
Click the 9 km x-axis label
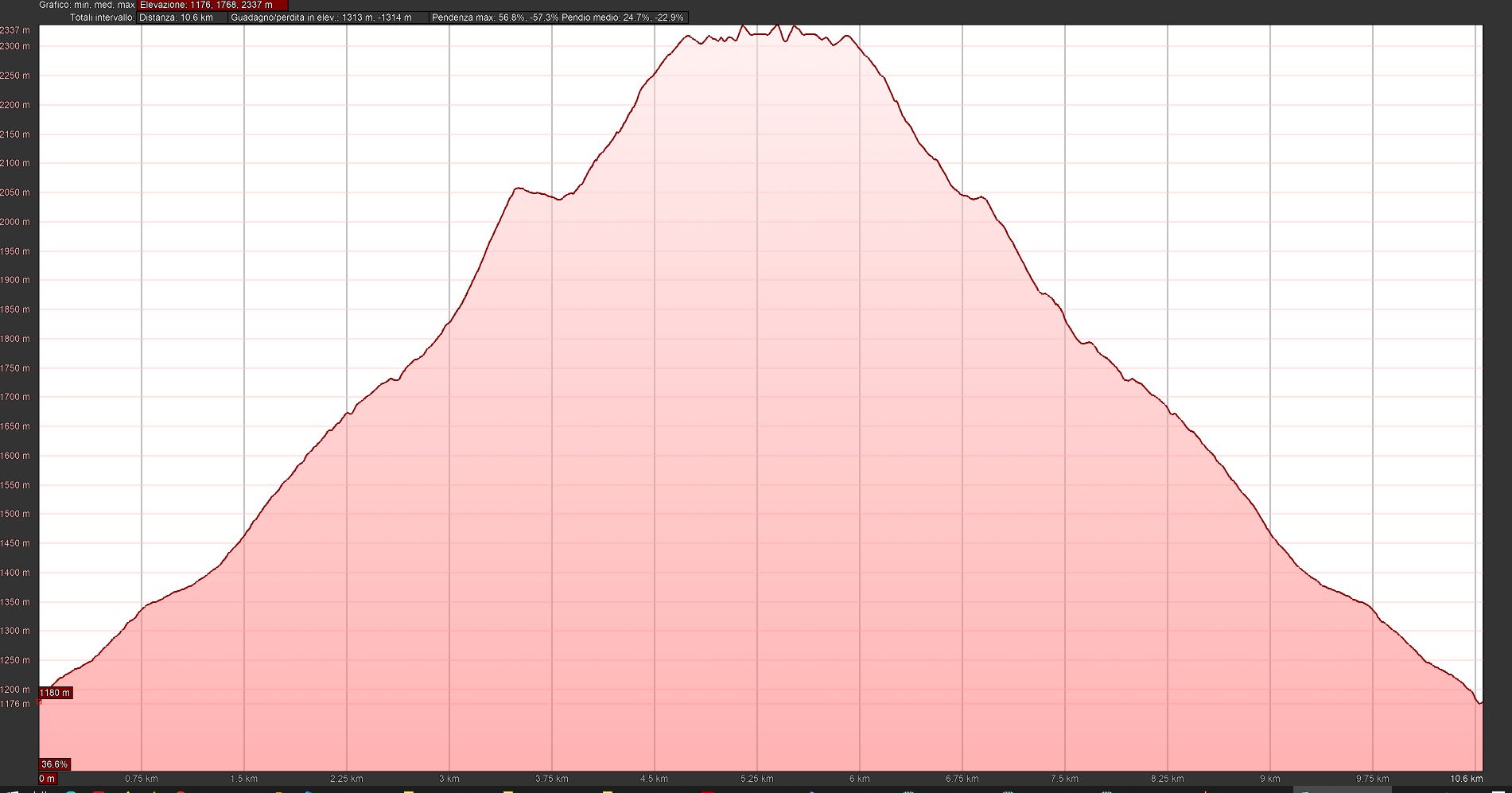tap(1269, 779)
